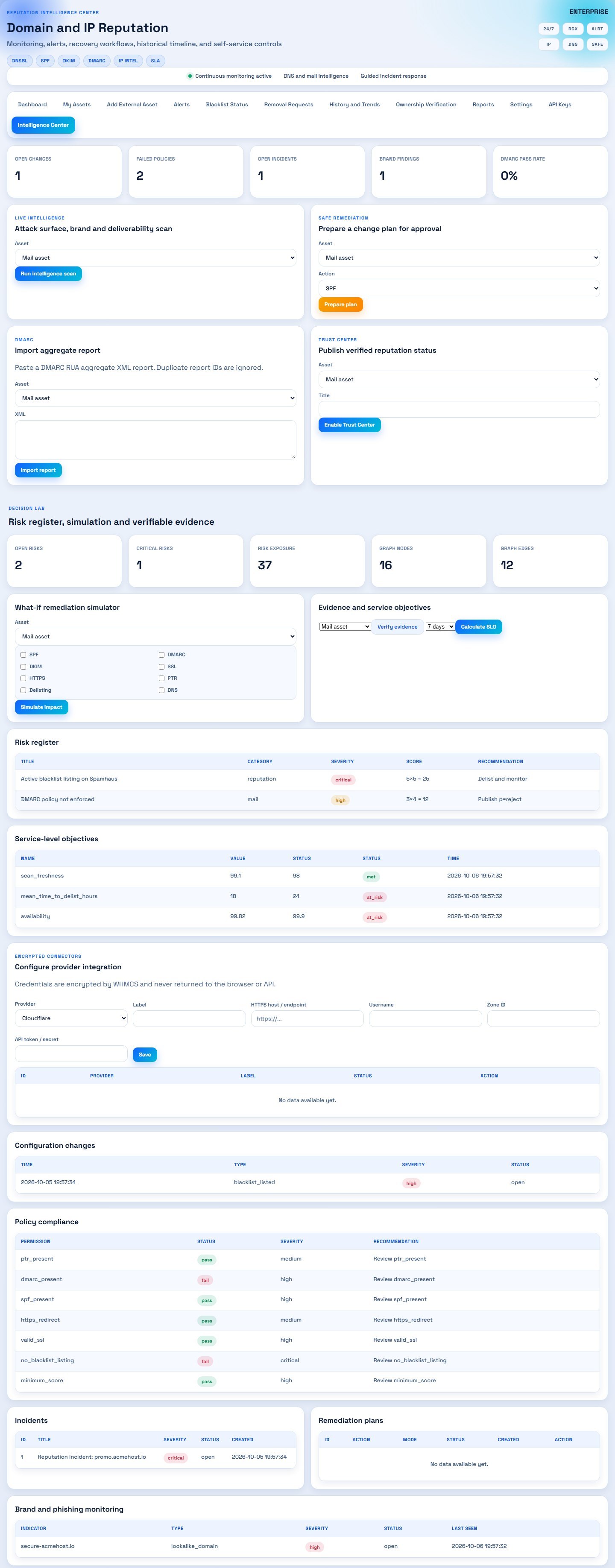Switch to Blacklist Status tab
615x1568 pixels.
pos(226,105)
